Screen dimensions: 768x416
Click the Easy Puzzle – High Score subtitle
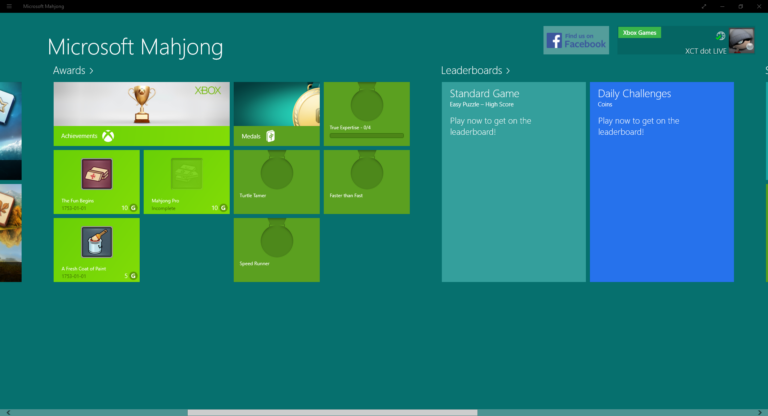481,104
